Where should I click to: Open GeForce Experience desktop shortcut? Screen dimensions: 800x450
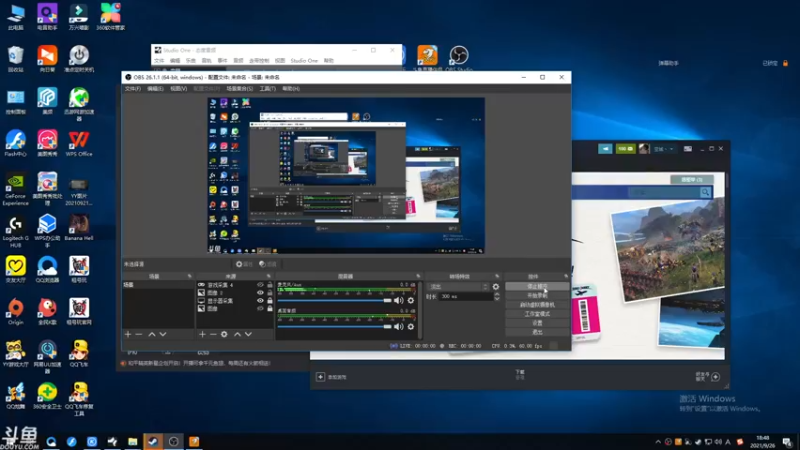click(15, 189)
